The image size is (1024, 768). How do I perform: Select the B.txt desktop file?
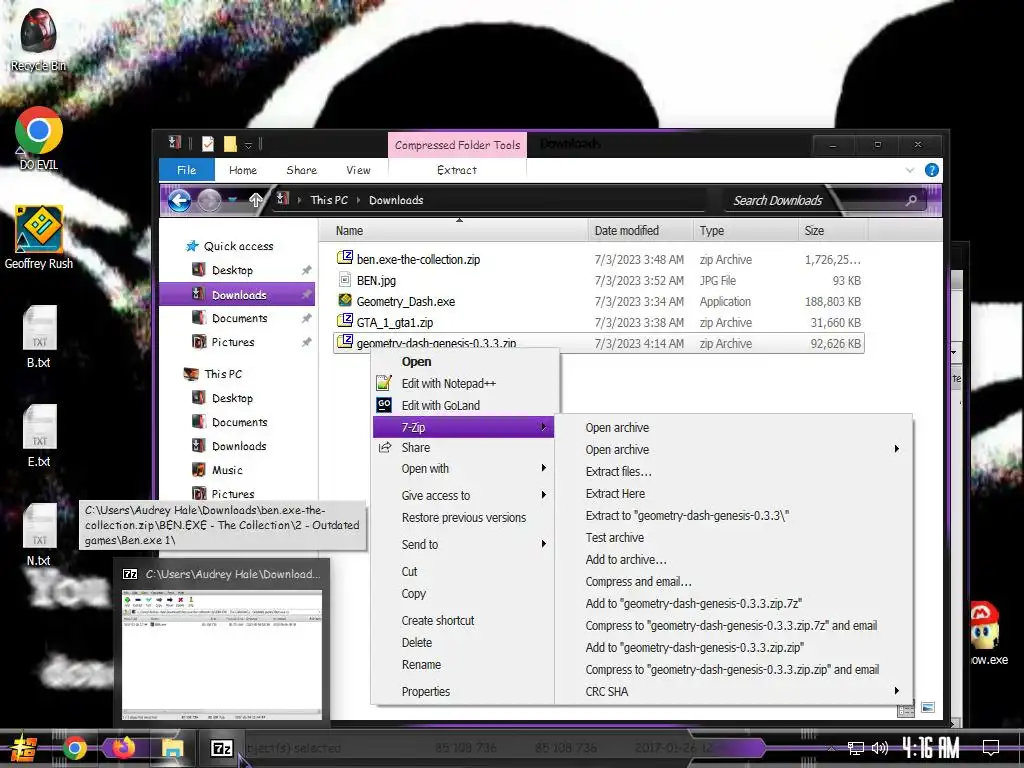tap(39, 336)
